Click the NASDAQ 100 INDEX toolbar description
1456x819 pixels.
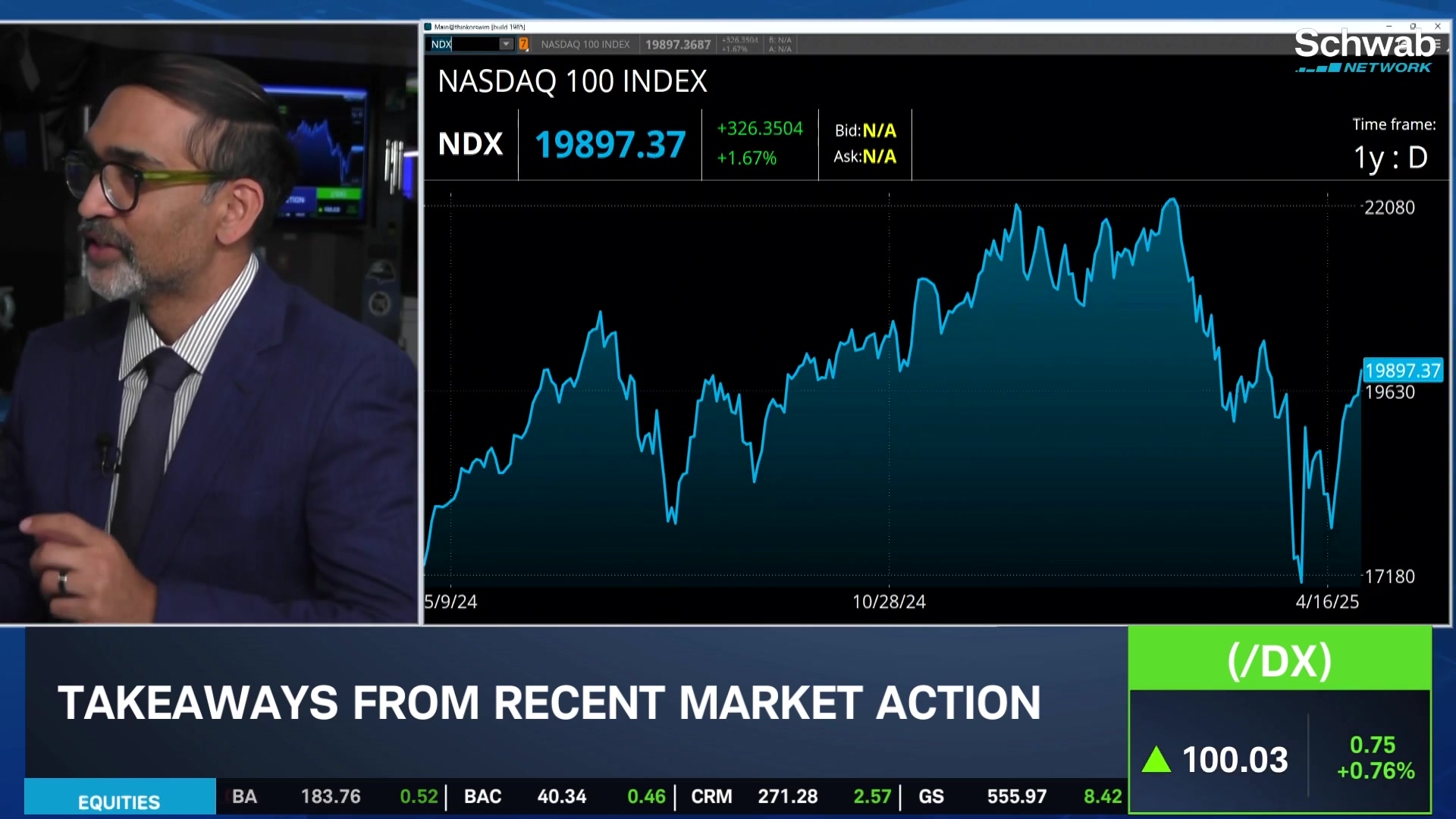point(585,44)
